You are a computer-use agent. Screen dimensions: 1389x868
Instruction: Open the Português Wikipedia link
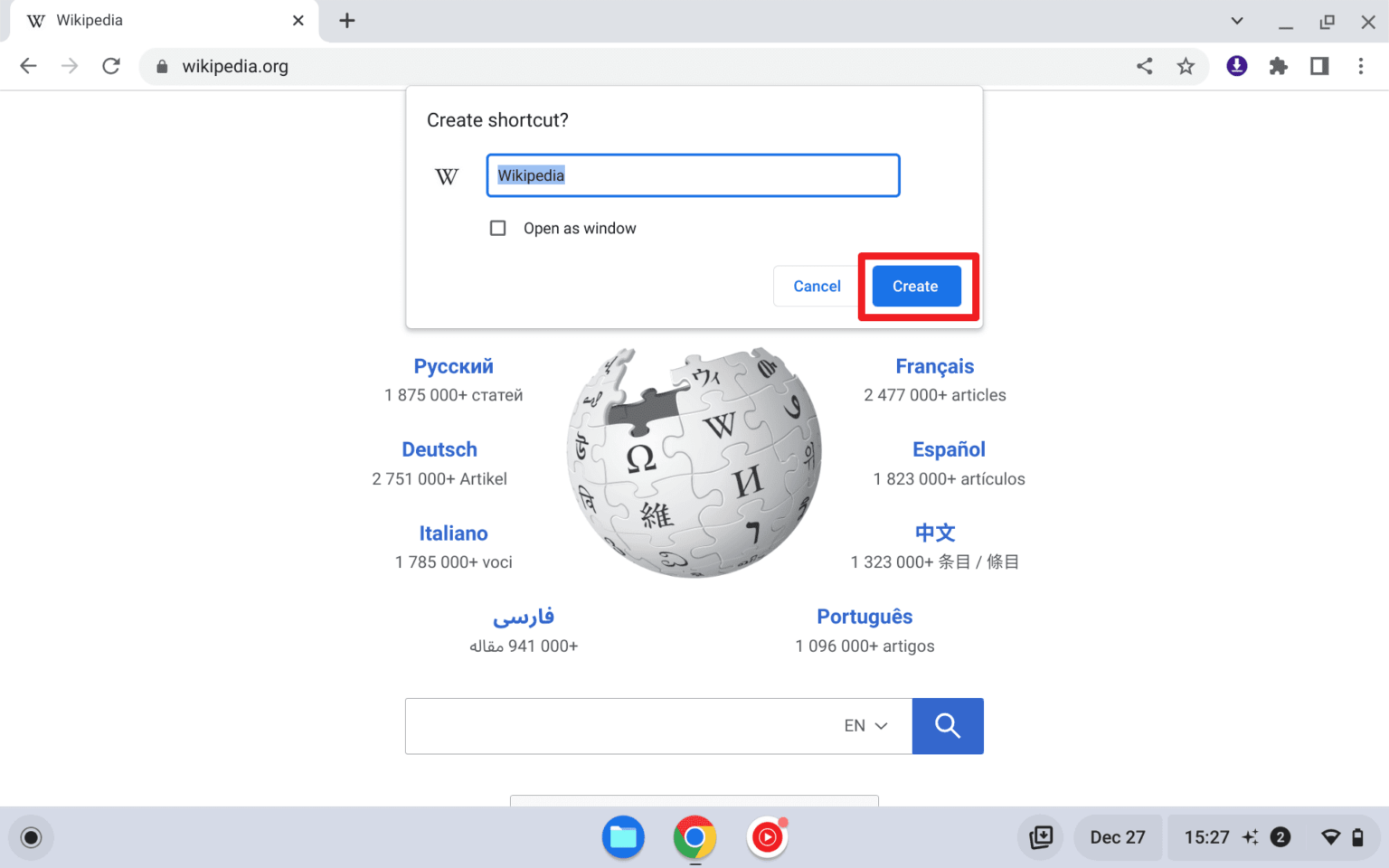(865, 617)
